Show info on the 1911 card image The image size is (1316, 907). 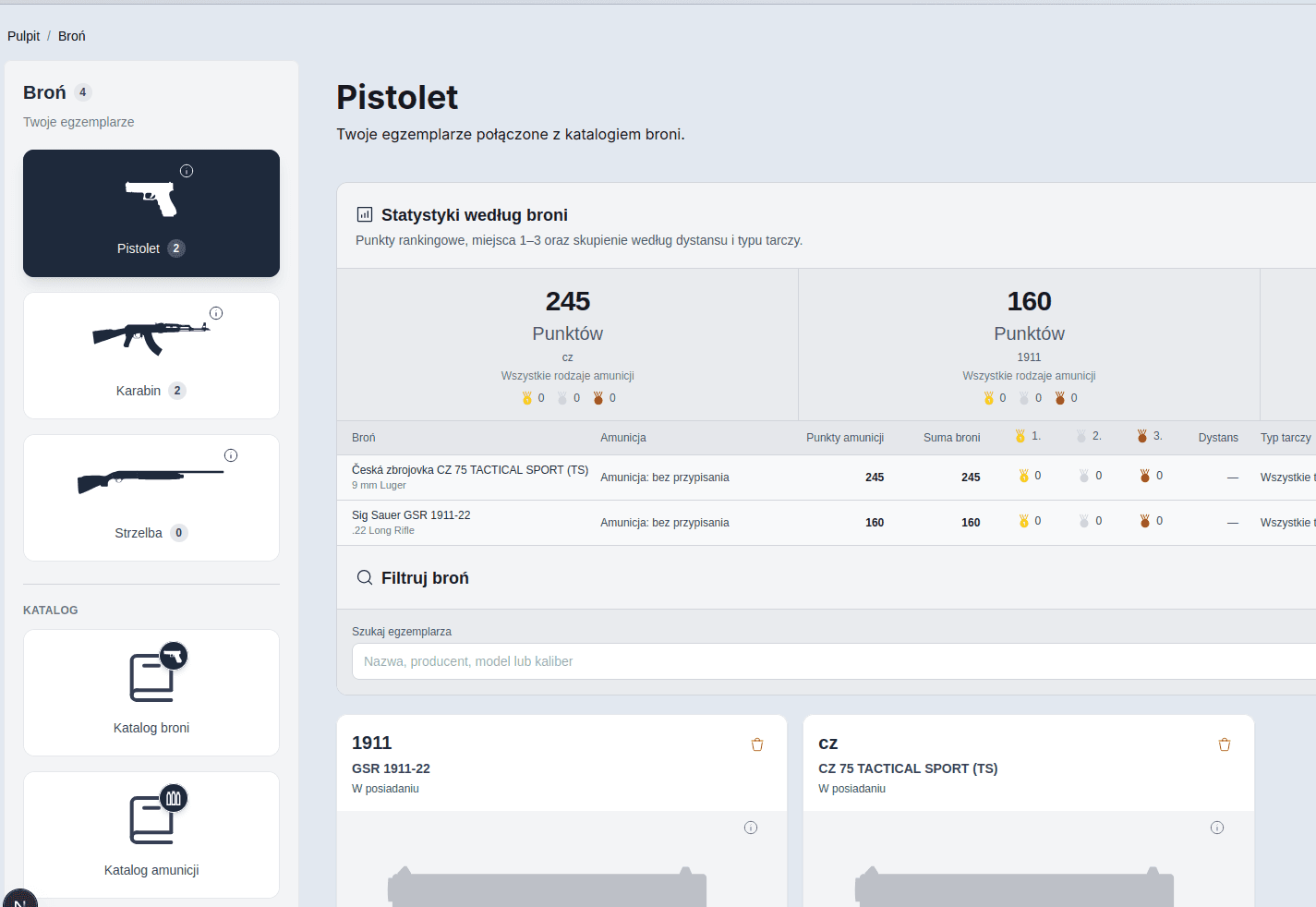click(x=751, y=828)
